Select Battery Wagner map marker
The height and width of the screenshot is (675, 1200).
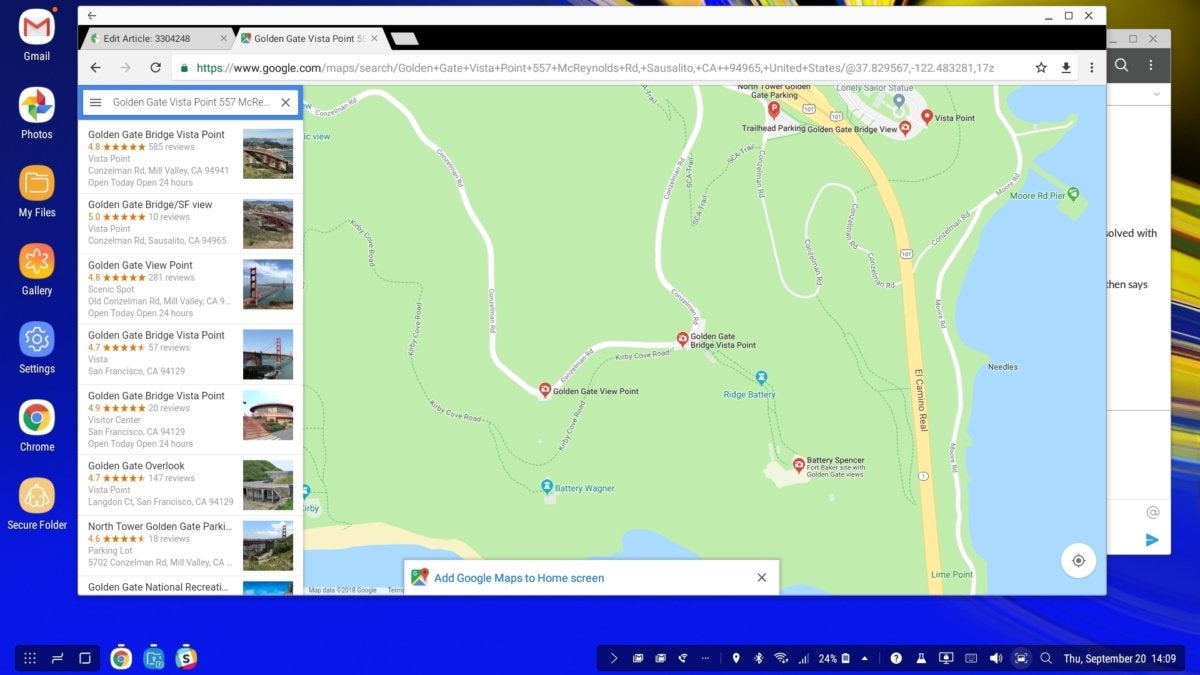click(547, 487)
